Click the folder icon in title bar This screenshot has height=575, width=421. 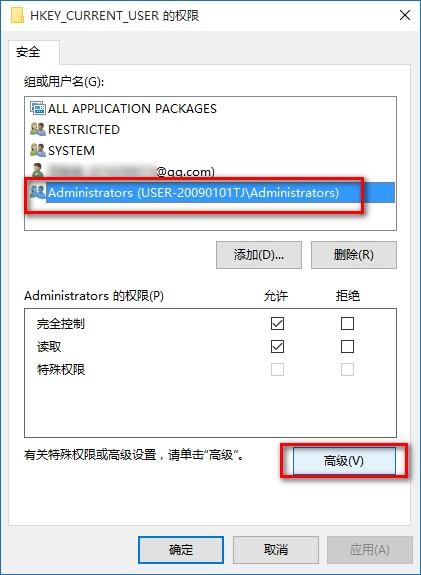click(x=18, y=15)
